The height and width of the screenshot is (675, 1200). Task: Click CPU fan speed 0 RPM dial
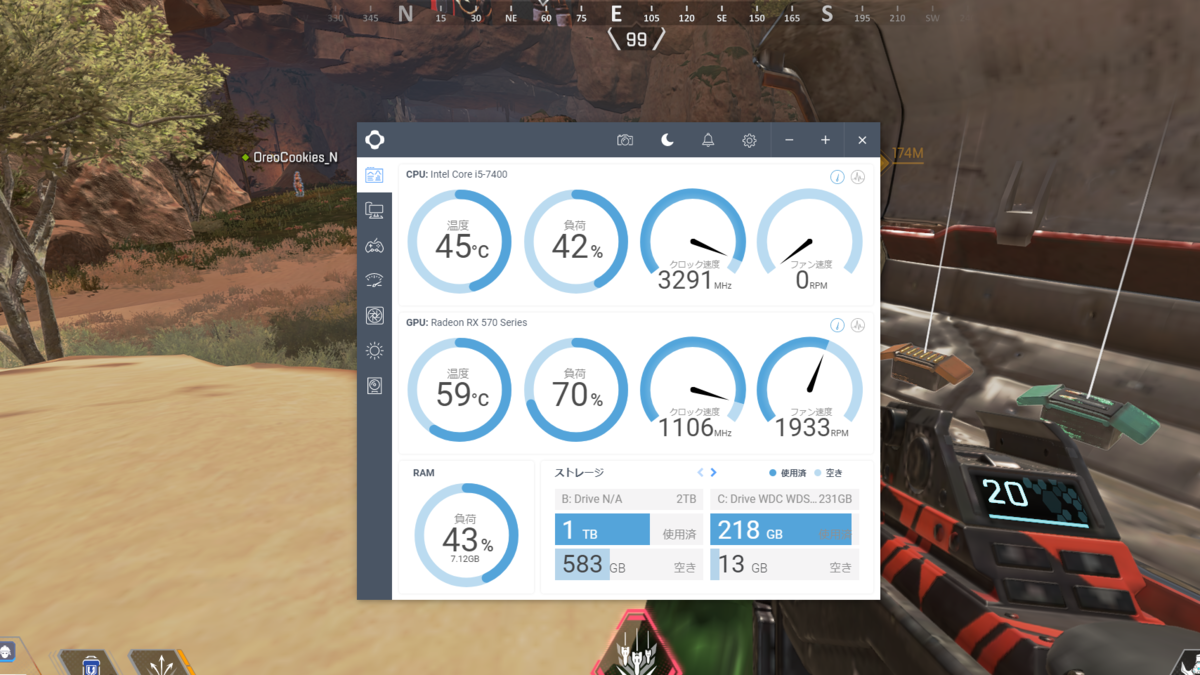pos(810,241)
